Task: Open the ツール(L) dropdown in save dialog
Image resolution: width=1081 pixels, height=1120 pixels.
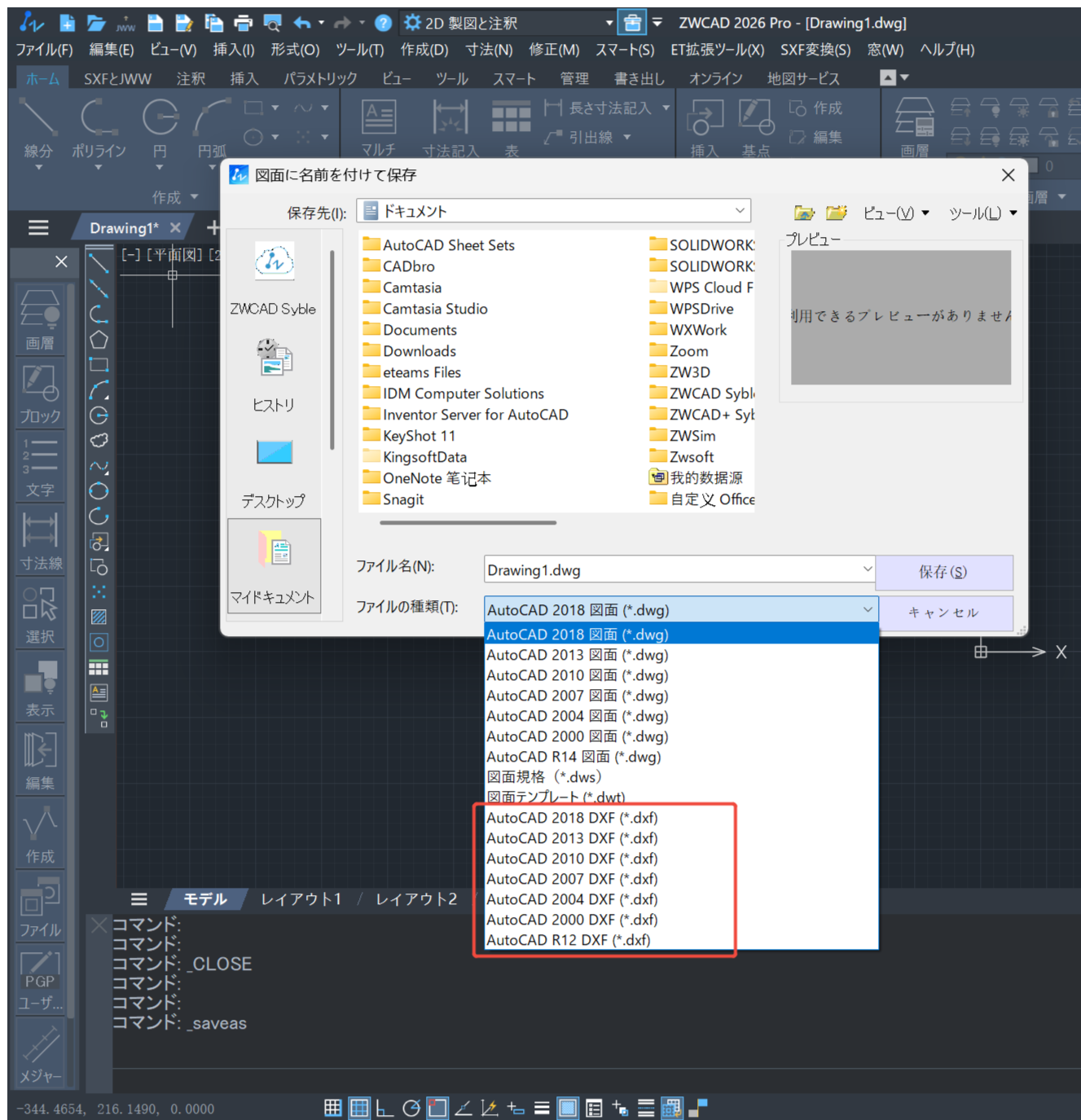Action: [x=983, y=213]
